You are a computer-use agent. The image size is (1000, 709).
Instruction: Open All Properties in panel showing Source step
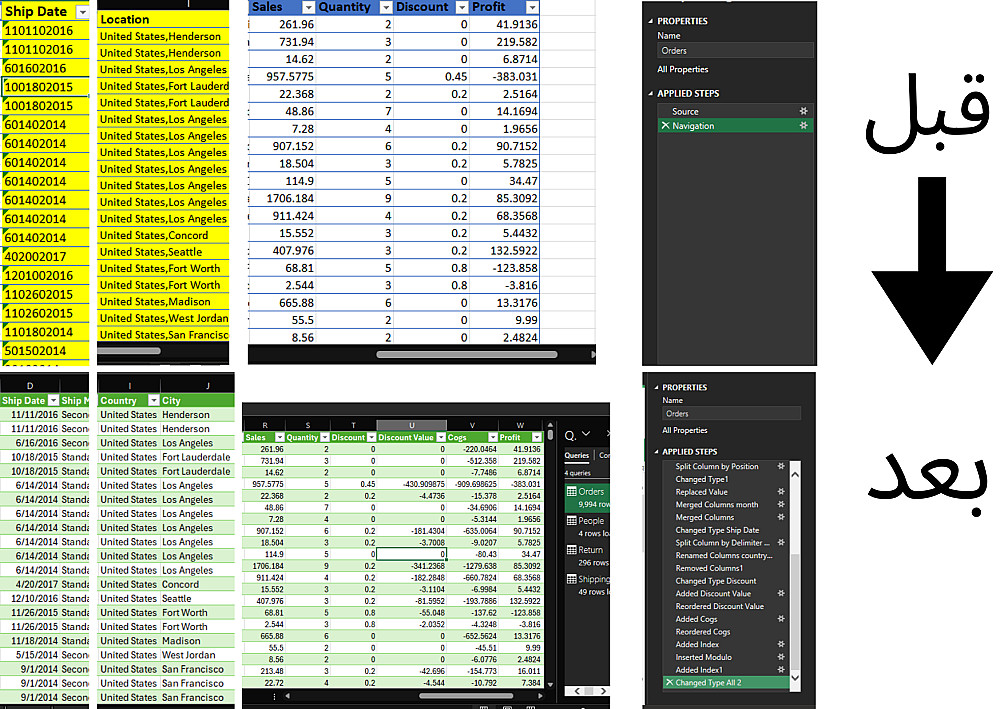coord(682,69)
